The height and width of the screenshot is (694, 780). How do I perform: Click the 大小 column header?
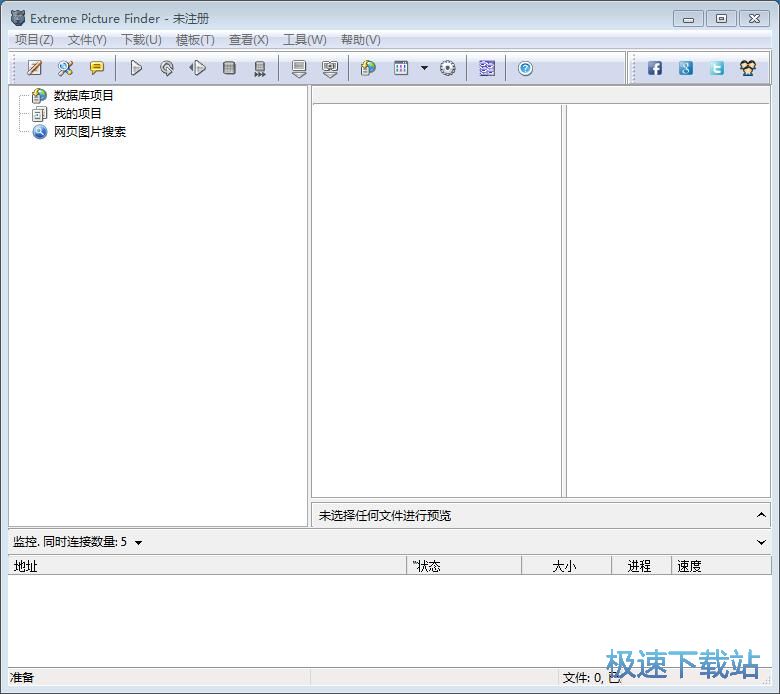tap(567, 566)
